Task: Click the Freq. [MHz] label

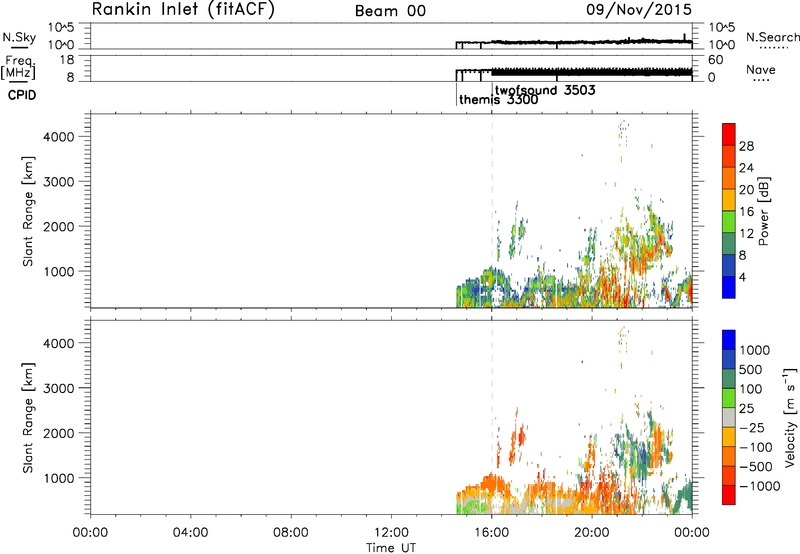Action: coord(19,67)
